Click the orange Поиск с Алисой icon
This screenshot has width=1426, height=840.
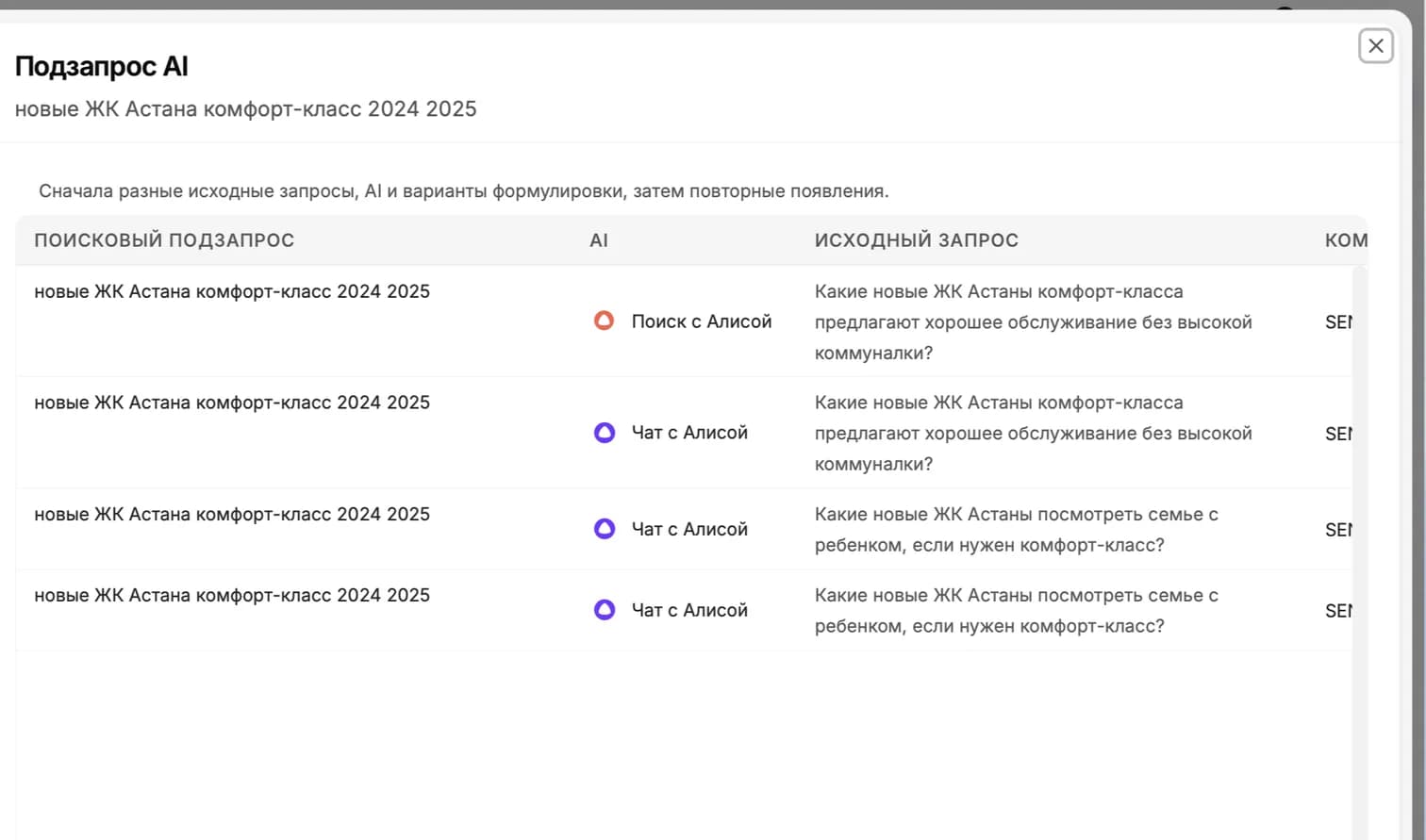point(605,321)
